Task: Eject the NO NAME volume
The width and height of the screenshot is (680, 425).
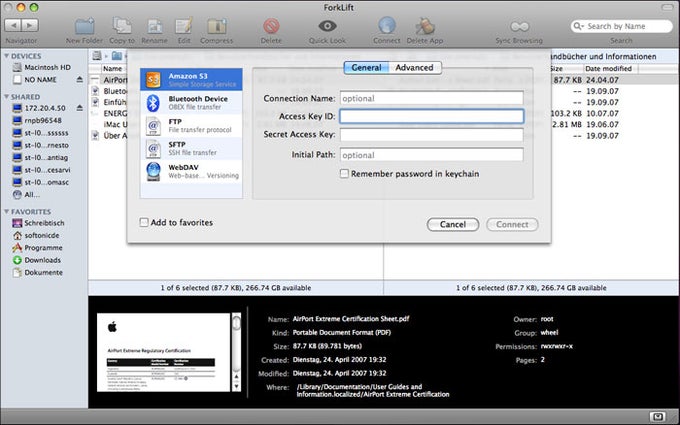Action: (79, 80)
